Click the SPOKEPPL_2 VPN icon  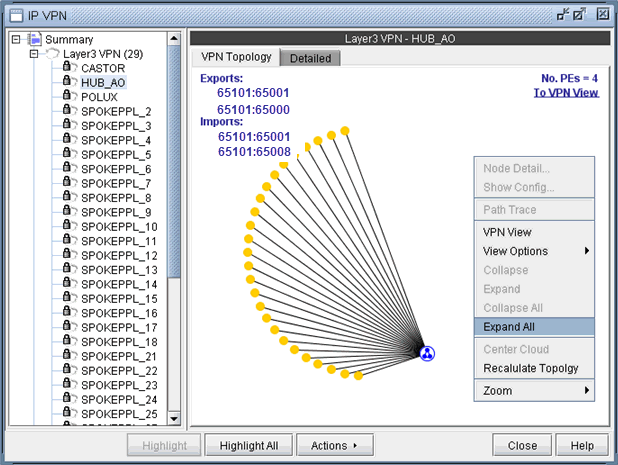(x=70, y=111)
